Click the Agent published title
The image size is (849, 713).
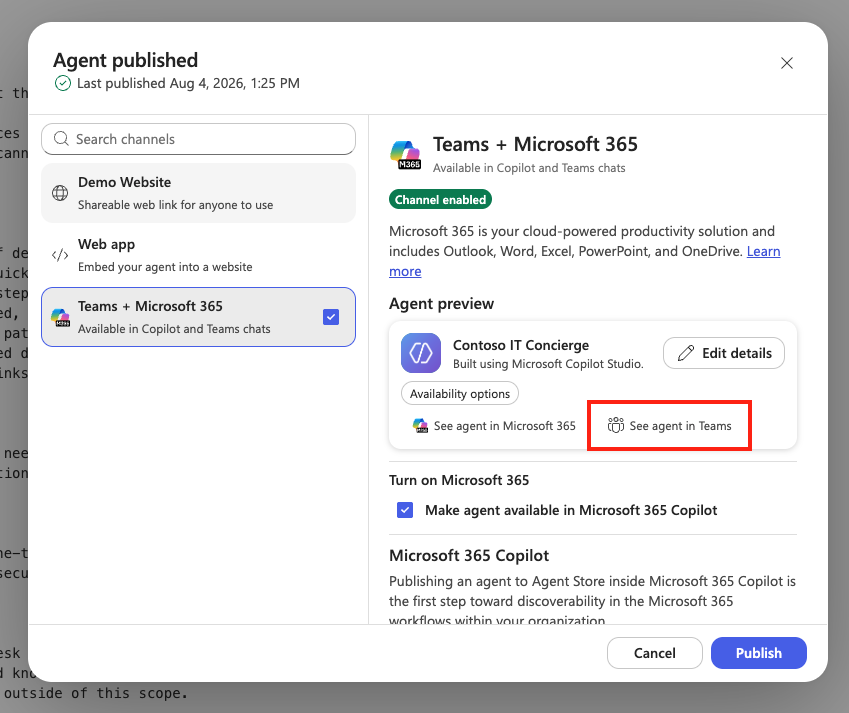coord(126,60)
